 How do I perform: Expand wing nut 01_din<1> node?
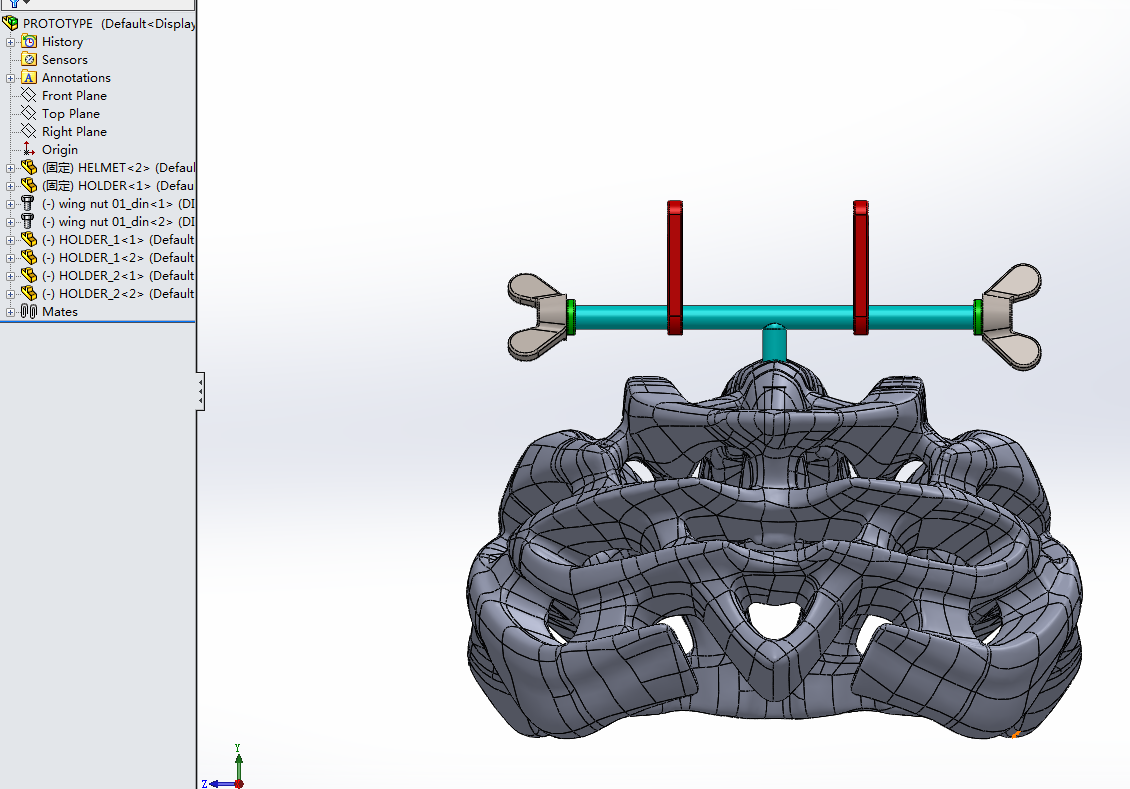pos(10,204)
